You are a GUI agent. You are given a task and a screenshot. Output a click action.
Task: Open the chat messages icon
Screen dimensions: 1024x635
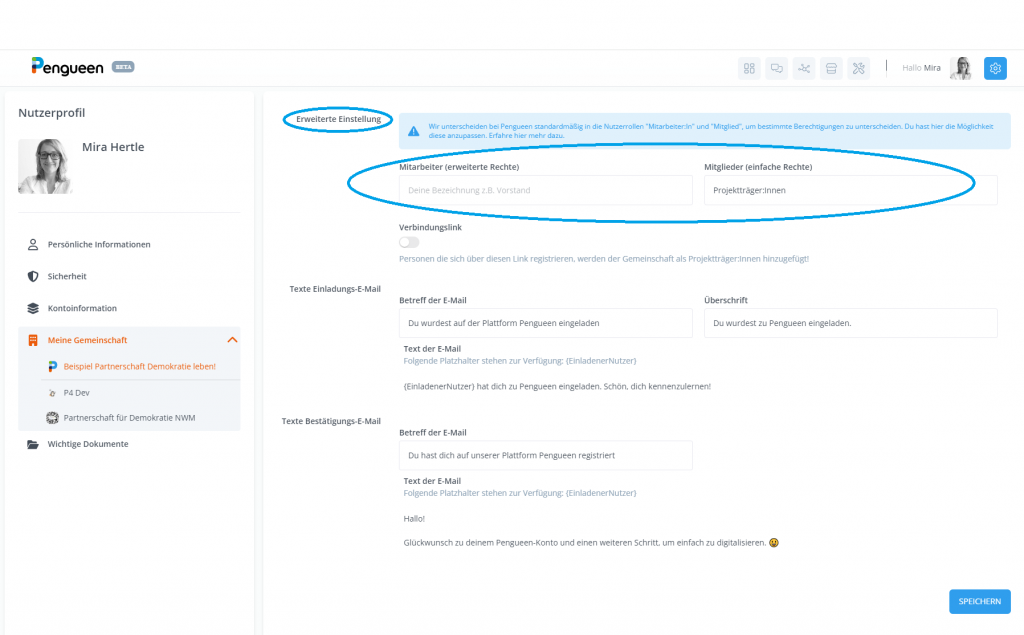coord(777,68)
